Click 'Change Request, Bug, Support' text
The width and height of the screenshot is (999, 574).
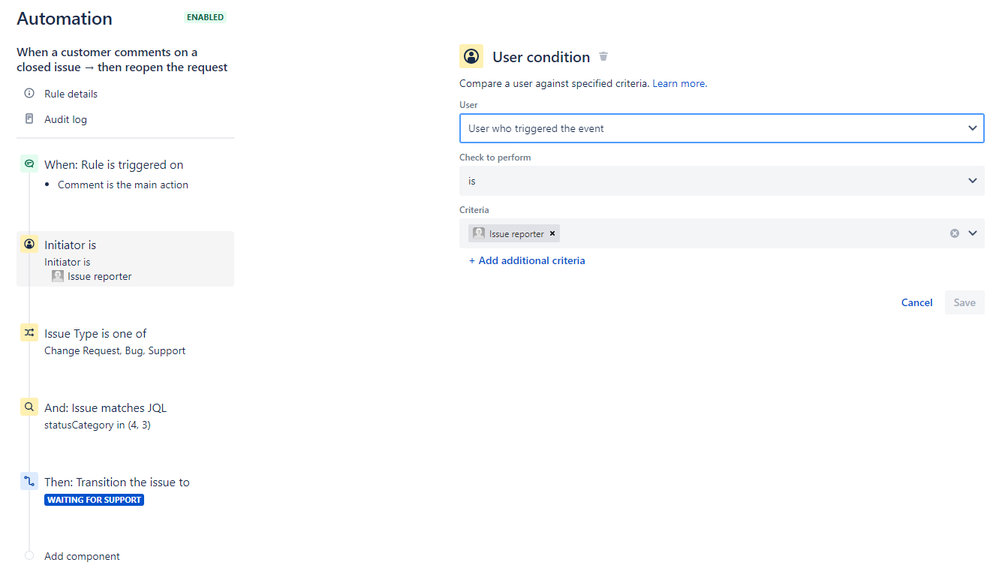[115, 351]
